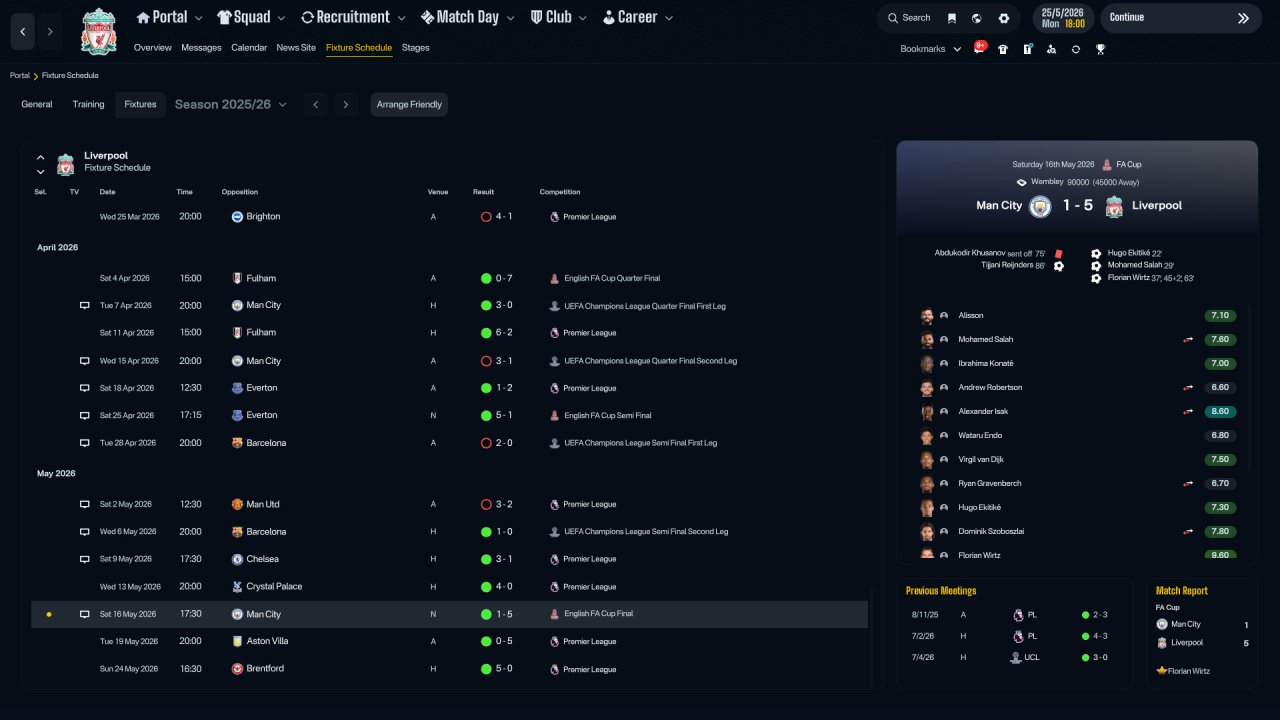Click the shirt shortcut icon below the date
Viewport: 1280px width, 720px height.
(x=1003, y=49)
